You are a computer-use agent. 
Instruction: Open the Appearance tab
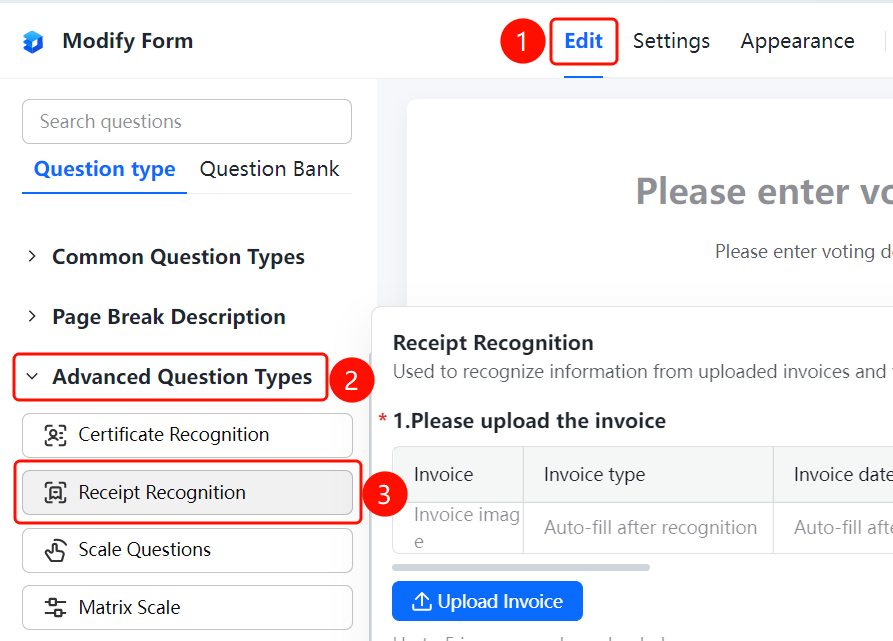(x=797, y=41)
